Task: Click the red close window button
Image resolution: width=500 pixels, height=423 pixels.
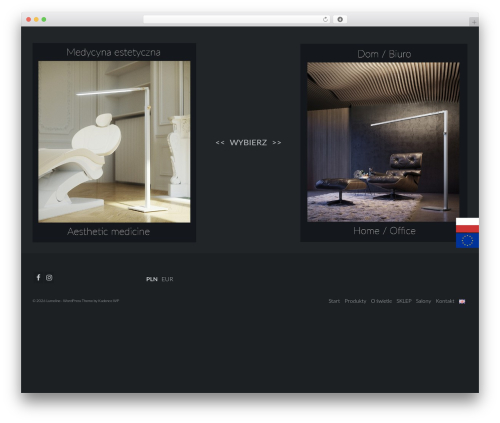Action: tap(29, 19)
